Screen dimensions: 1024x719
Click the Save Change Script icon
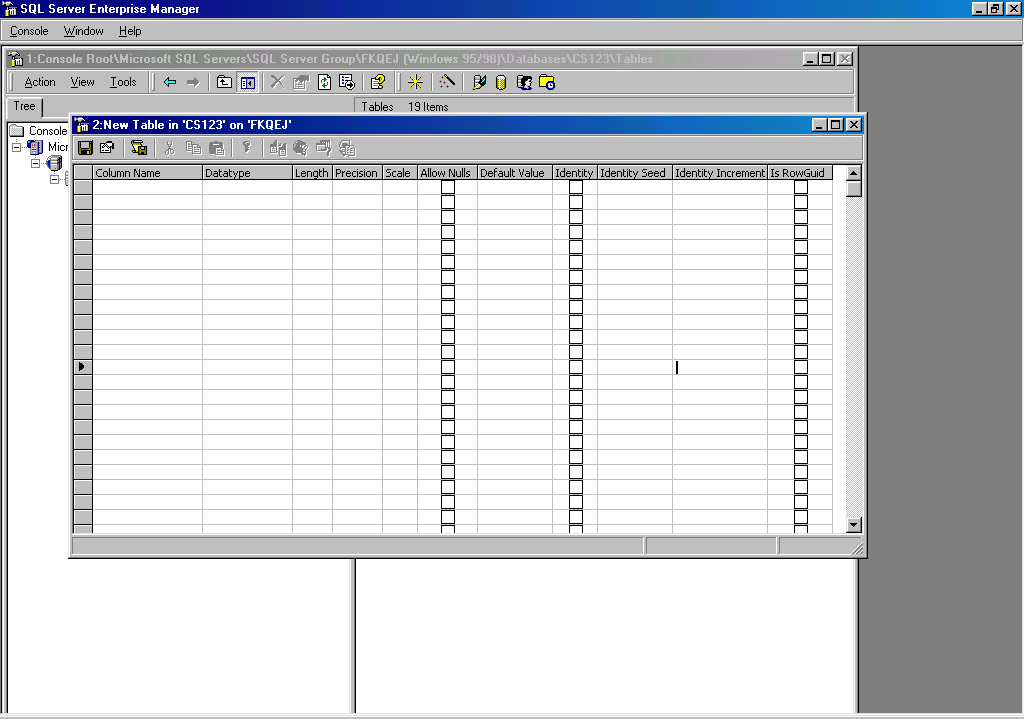pyautogui.click(x=138, y=148)
